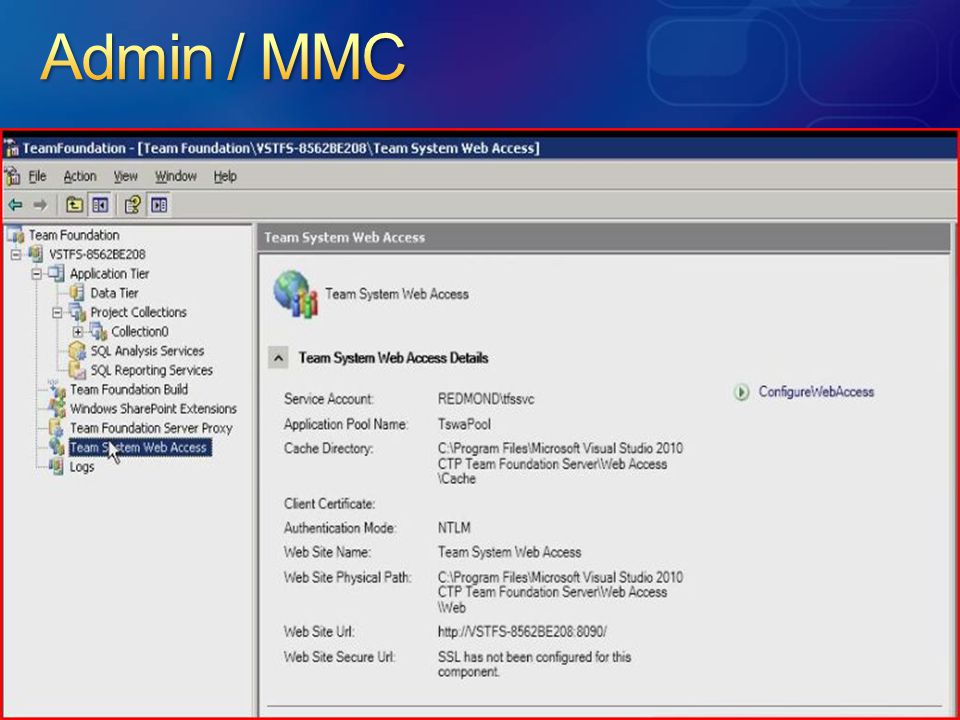
Task: Click the Back arrow toolbar icon
Action: point(15,205)
